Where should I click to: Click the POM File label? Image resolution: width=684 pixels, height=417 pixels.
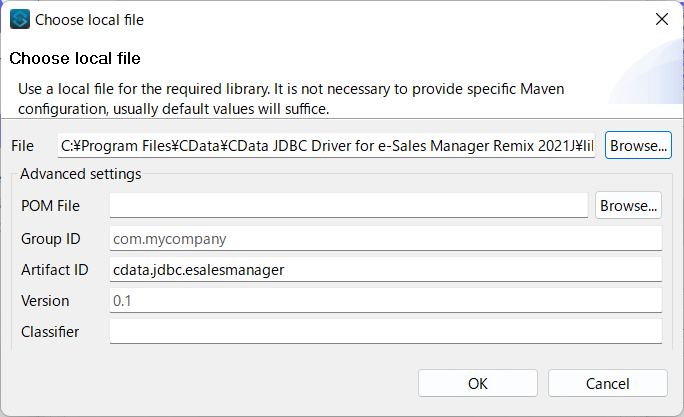point(50,206)
